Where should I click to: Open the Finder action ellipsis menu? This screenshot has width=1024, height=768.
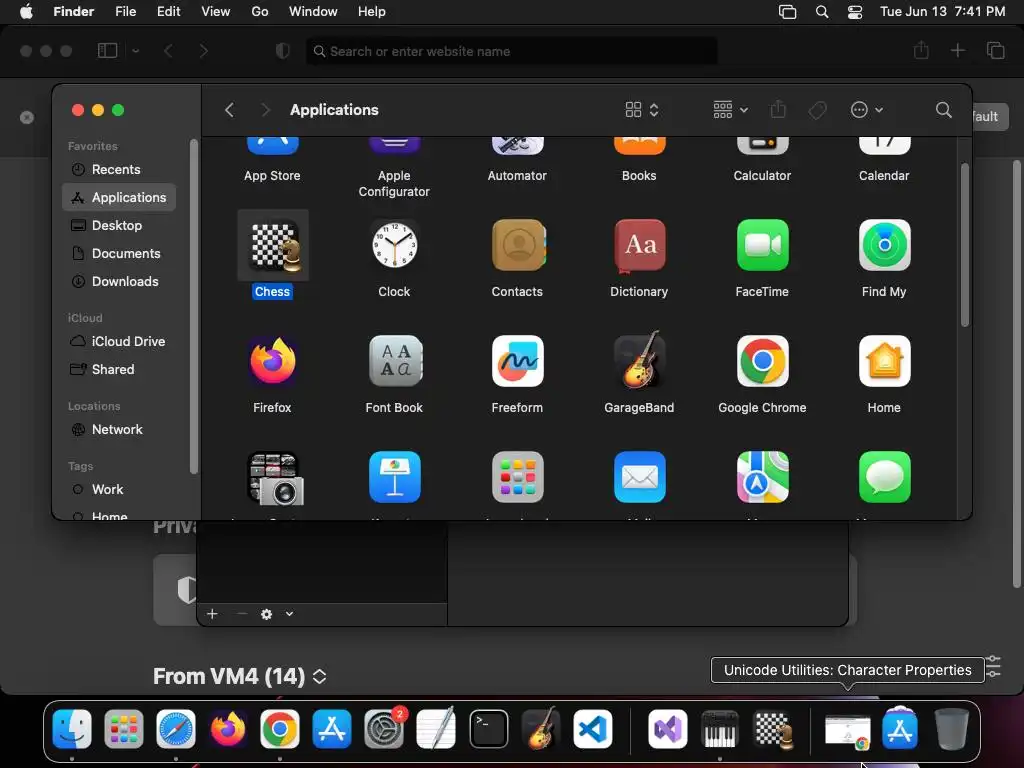click(867, 110)
